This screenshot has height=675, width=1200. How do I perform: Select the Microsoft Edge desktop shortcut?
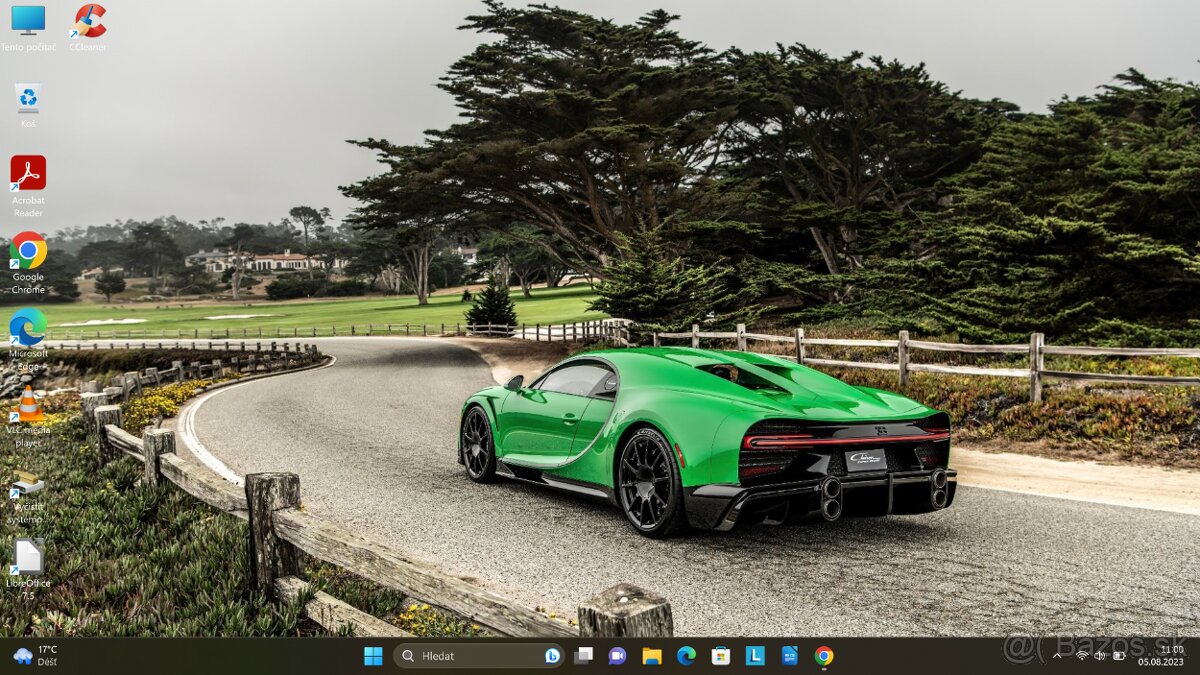coord(28,327)
